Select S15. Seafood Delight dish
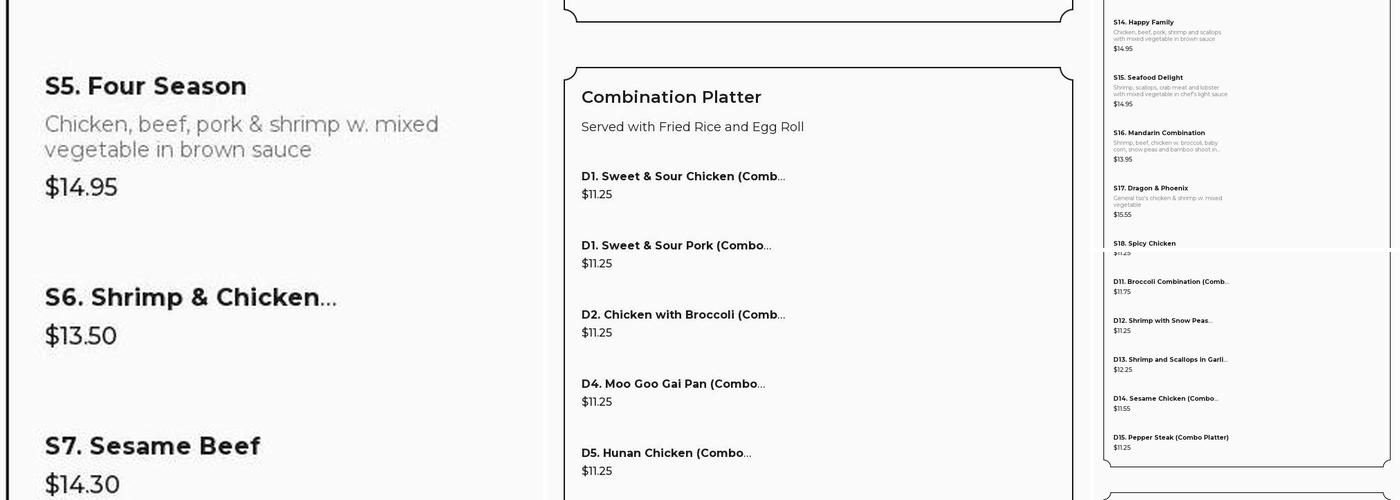The width and height of the screenshot is (1400, 500). [1148, 77]
